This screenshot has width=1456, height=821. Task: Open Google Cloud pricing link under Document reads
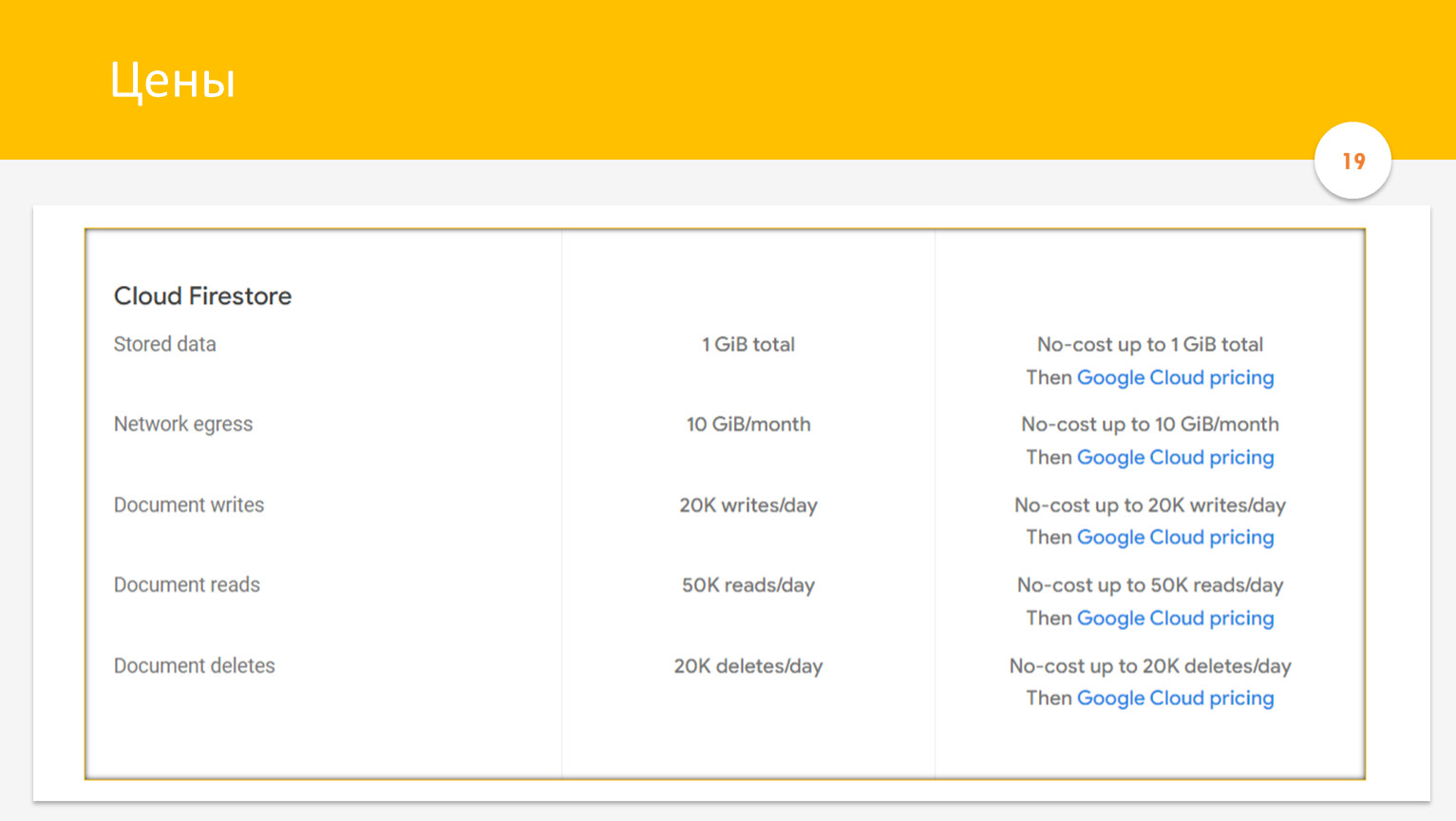(1175, 619)
